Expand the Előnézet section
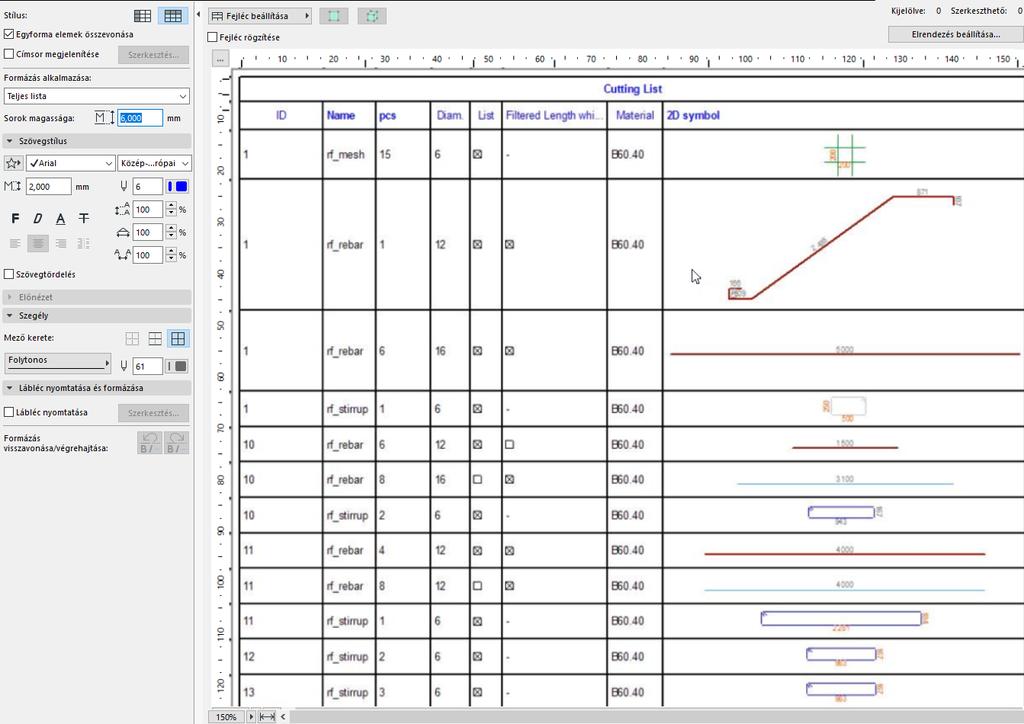 (97, 297)
